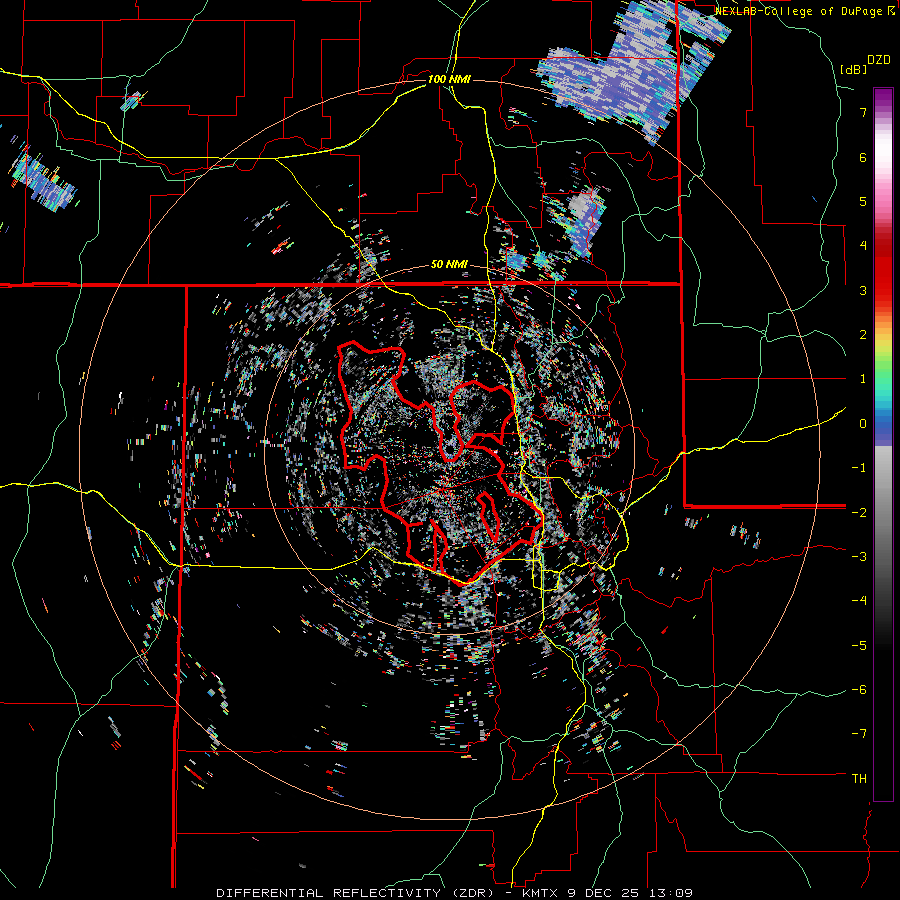The width and height of the screenshot is (900, 900).
Task: Click the -5 value on color scale
Action: click(859, 645)
